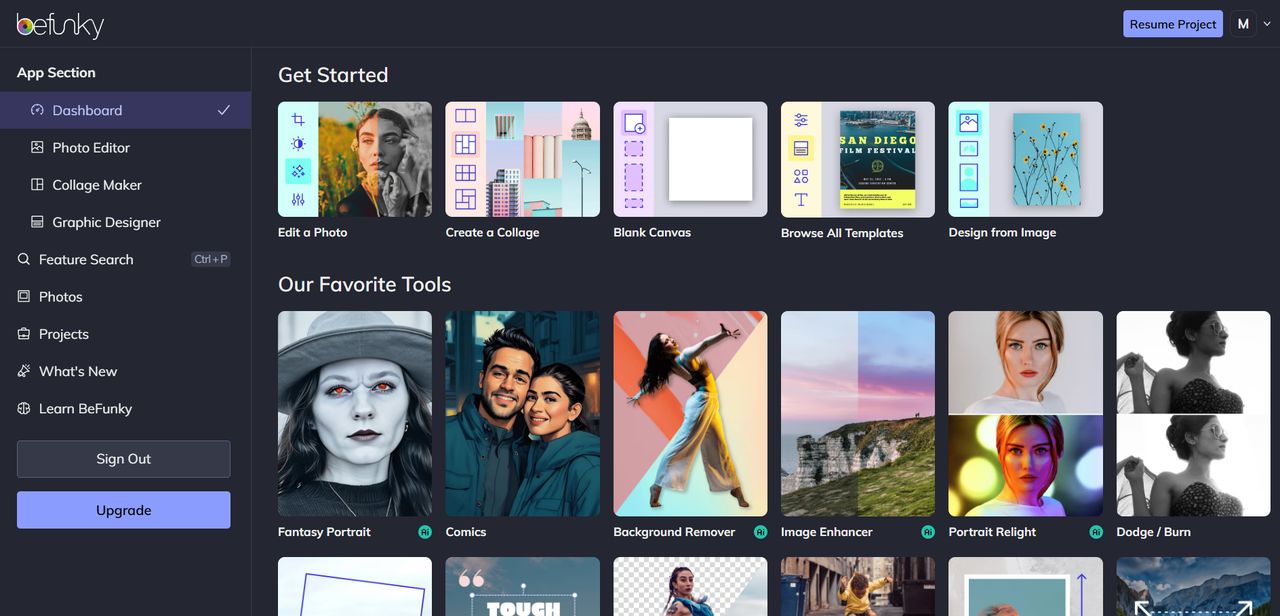This screenshot has height=616, width=1280.
Task: Click the Upgrade button
Action: [x=124, y=510]
